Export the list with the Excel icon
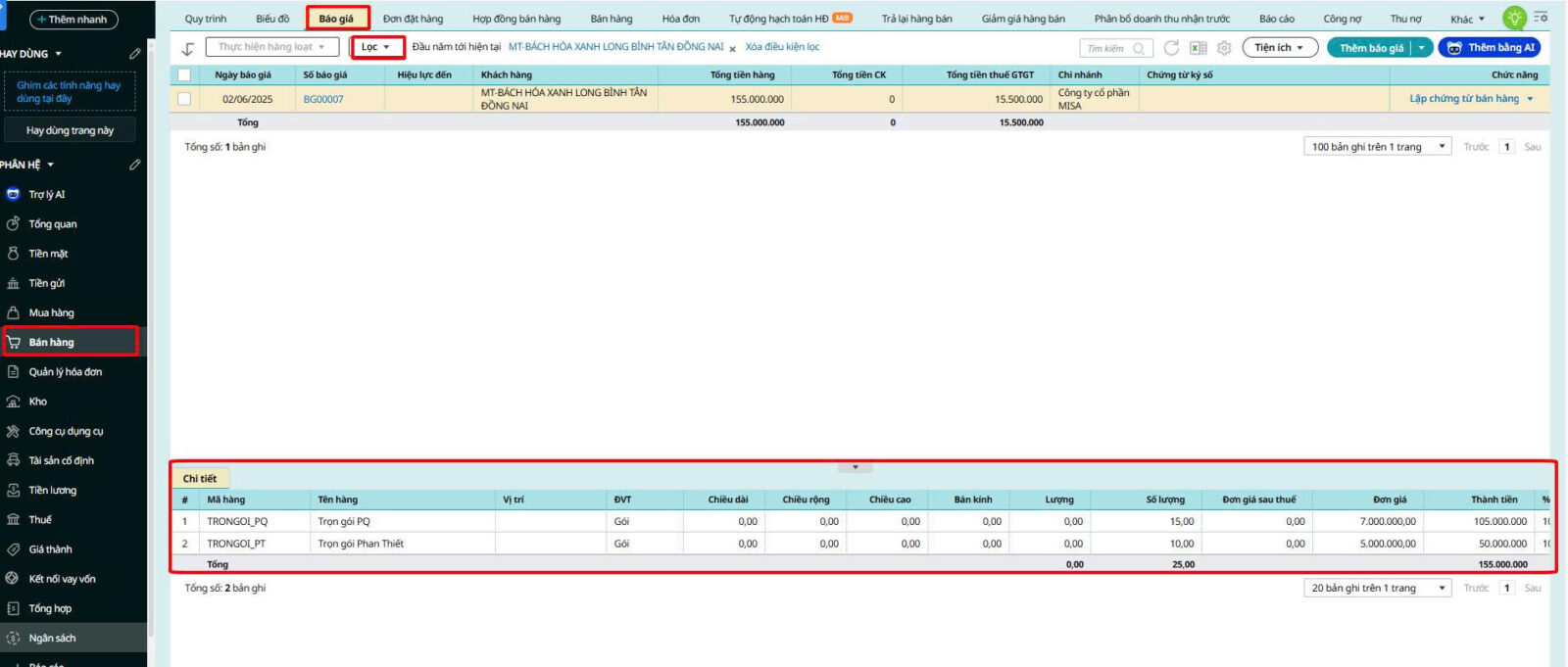Viewport: 1568px width, 667px height. click(1198, 48)
